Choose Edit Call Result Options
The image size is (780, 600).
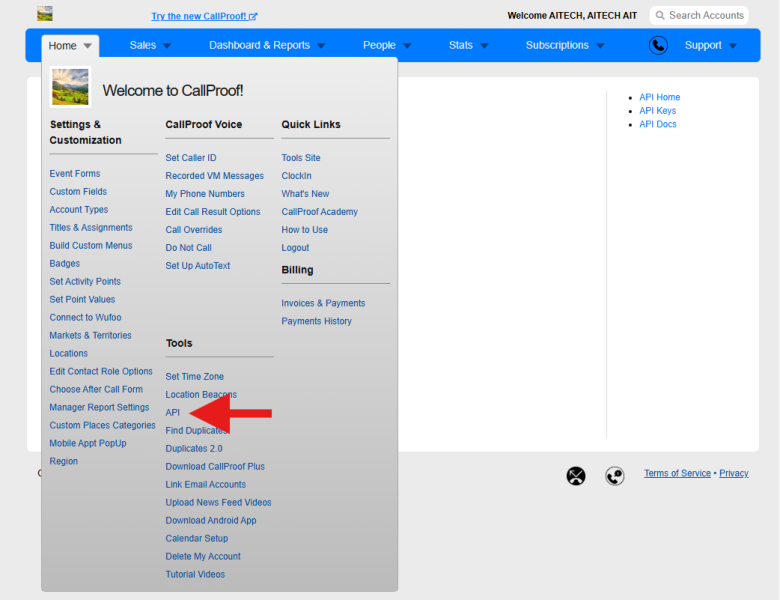tap(212, 211)
